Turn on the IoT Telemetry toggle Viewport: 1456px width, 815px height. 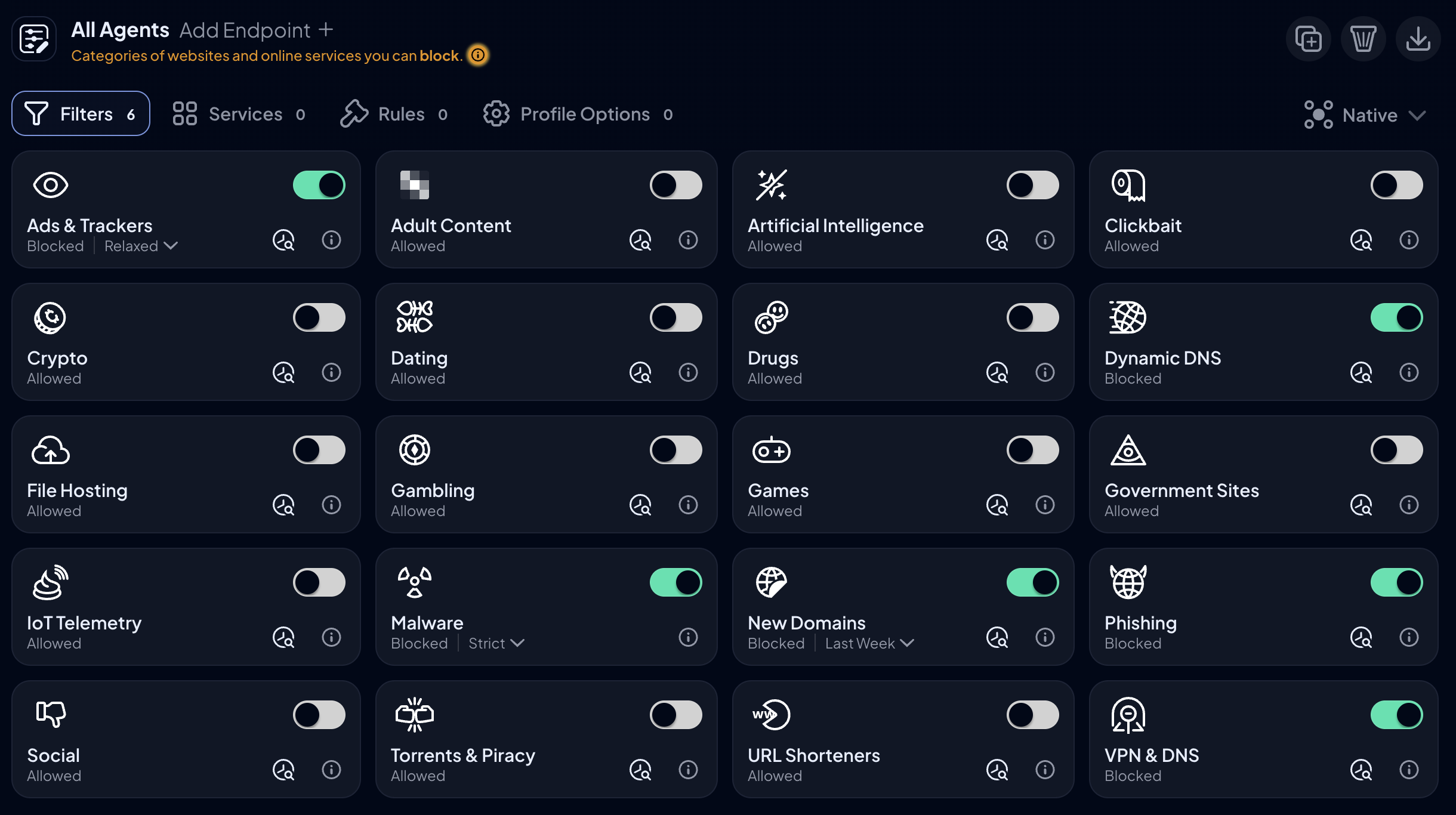tap(319, 582)
